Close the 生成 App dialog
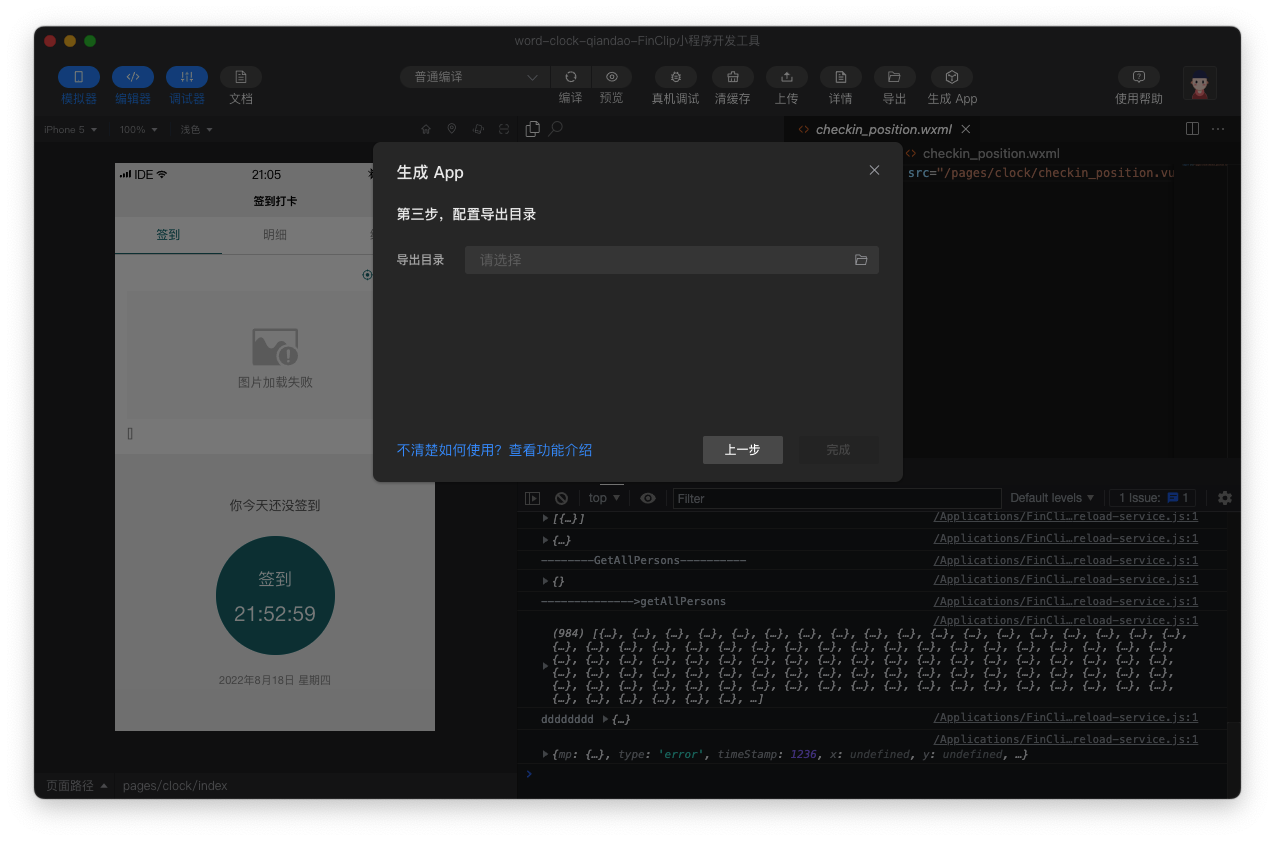1275x841 pixels. 874,171
